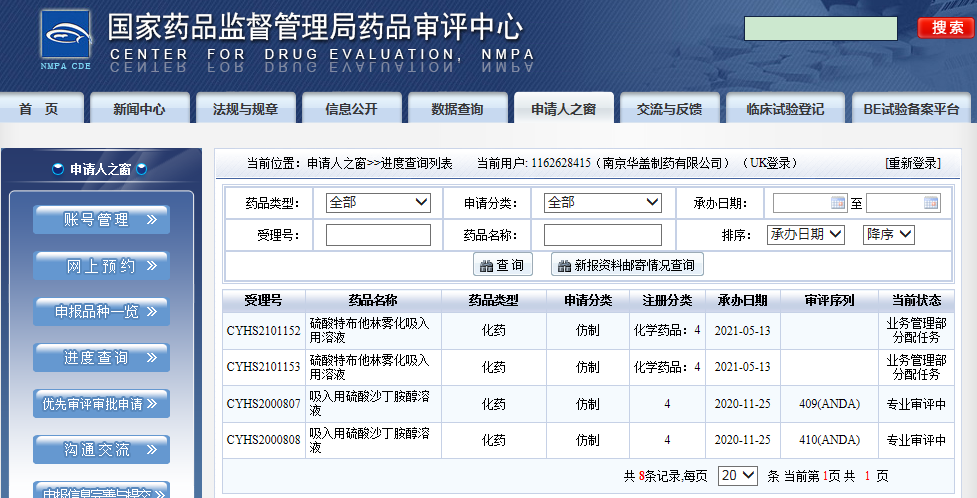This screenshot has height=498, width=977.
Task: Open the 降序 sort order dropdown
Action: [x=888, y=234]
